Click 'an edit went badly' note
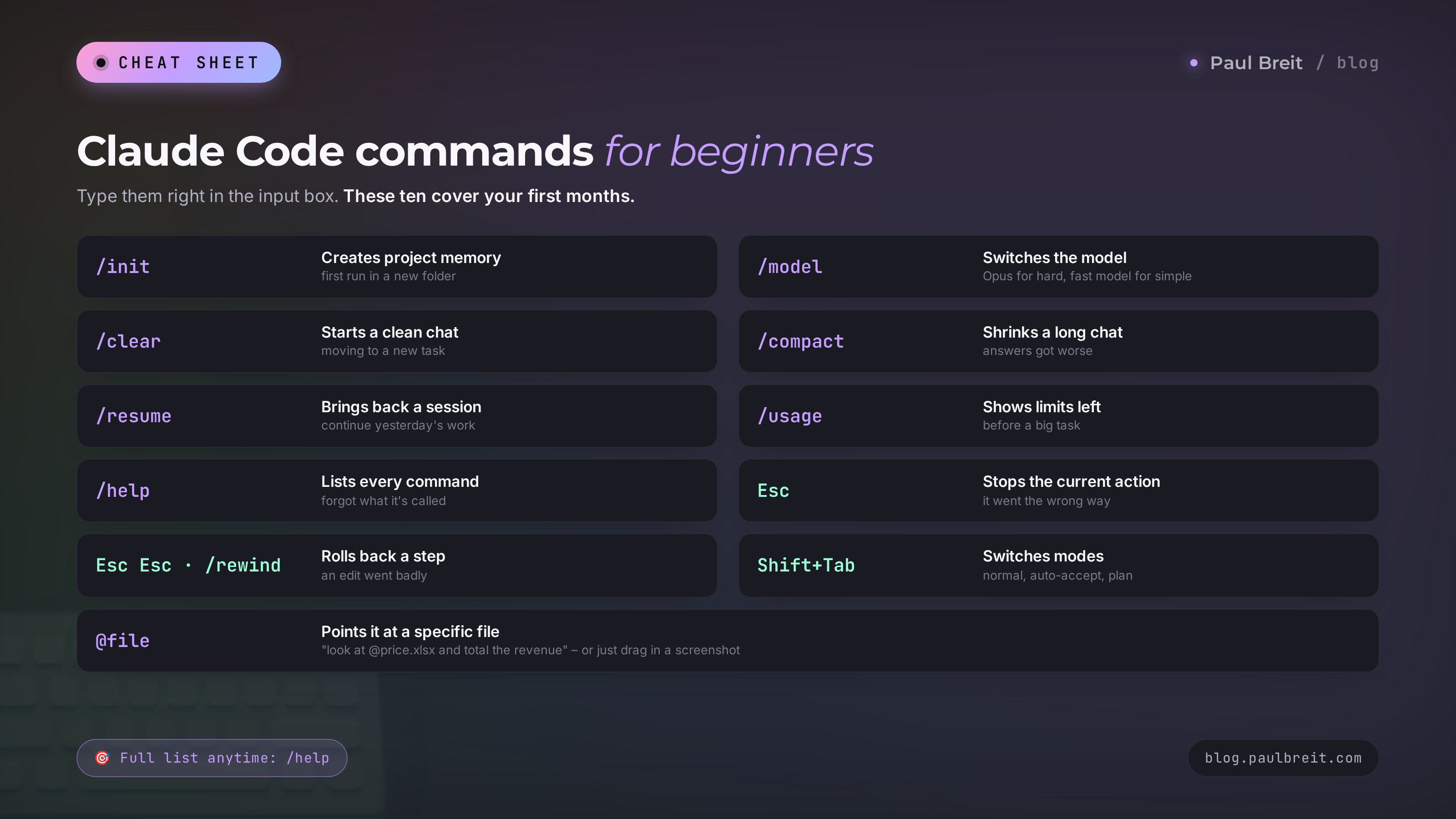The width and height of the screenshot is (1456, 819). pos(374,576)
